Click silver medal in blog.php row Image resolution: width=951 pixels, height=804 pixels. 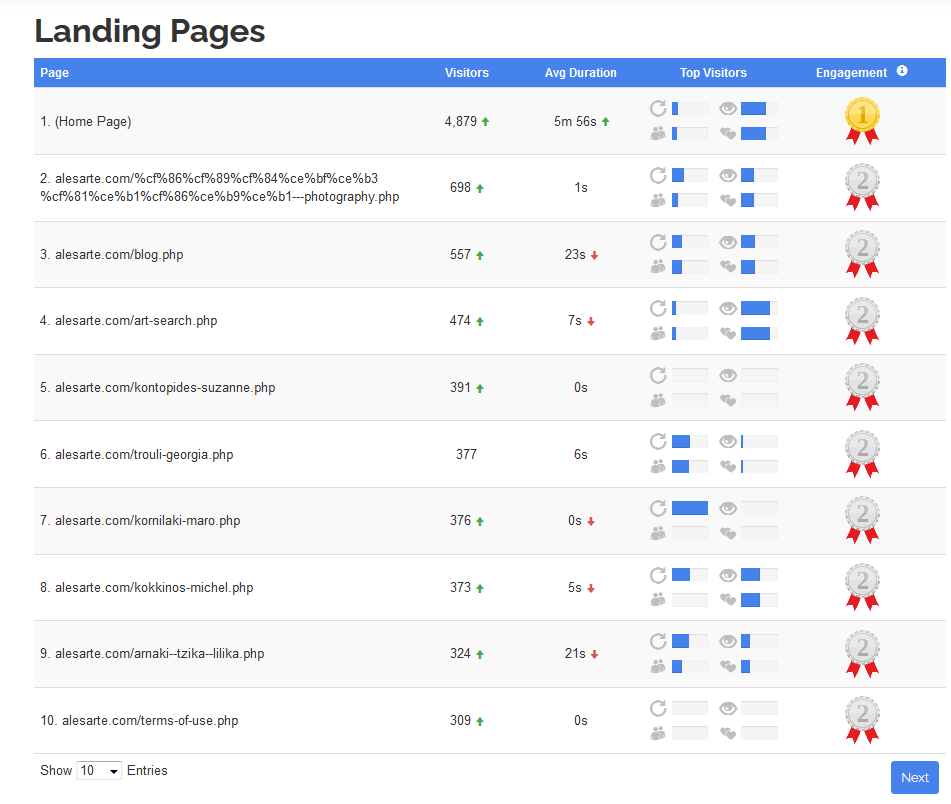(x=862, y=254)
